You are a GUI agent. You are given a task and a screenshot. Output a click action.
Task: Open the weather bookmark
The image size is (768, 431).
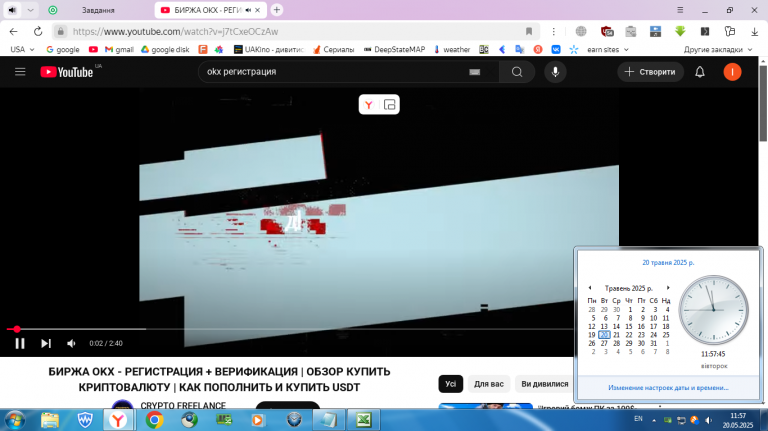[452, 49]
